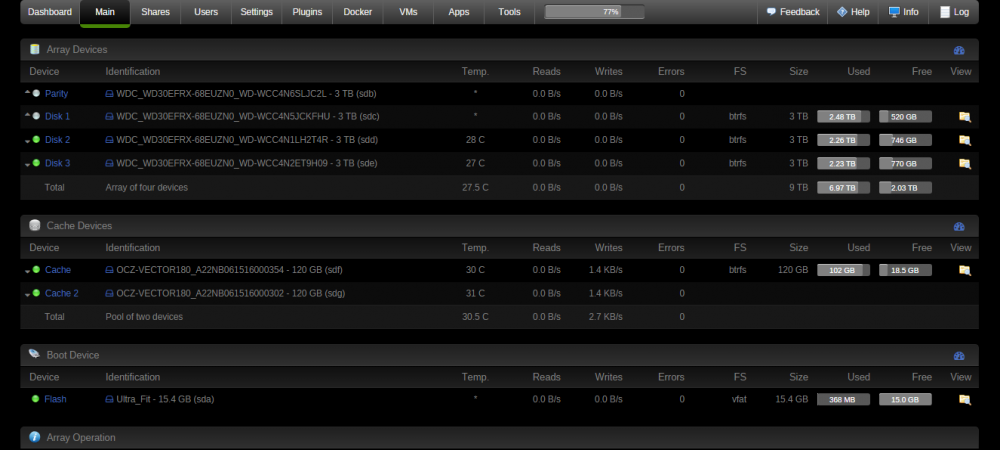Open the Settings tab
The image size is (1000, 450).
pyautogui.click(x=256, y=12)
